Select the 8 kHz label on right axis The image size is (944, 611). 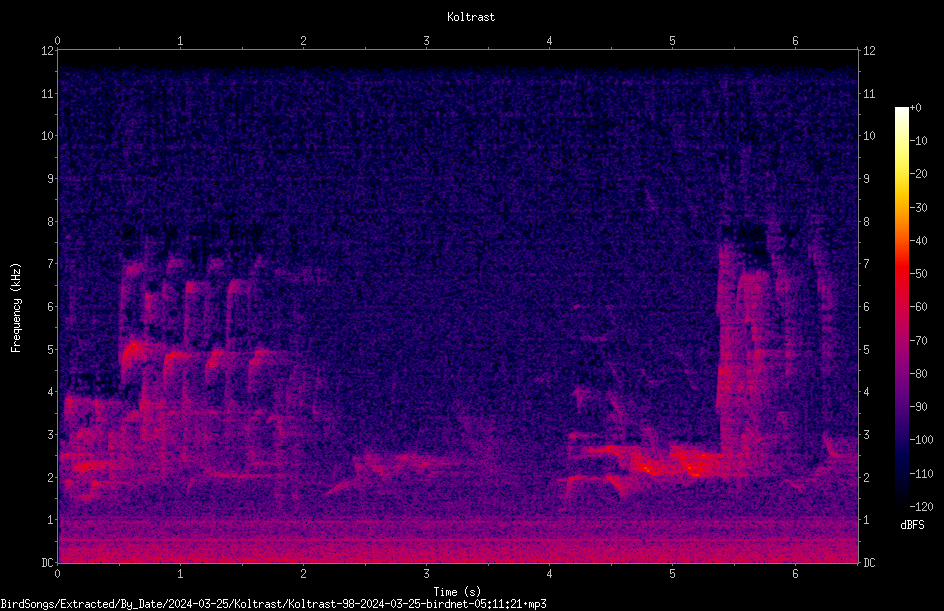pyautogui.click(x=866, y=222)
